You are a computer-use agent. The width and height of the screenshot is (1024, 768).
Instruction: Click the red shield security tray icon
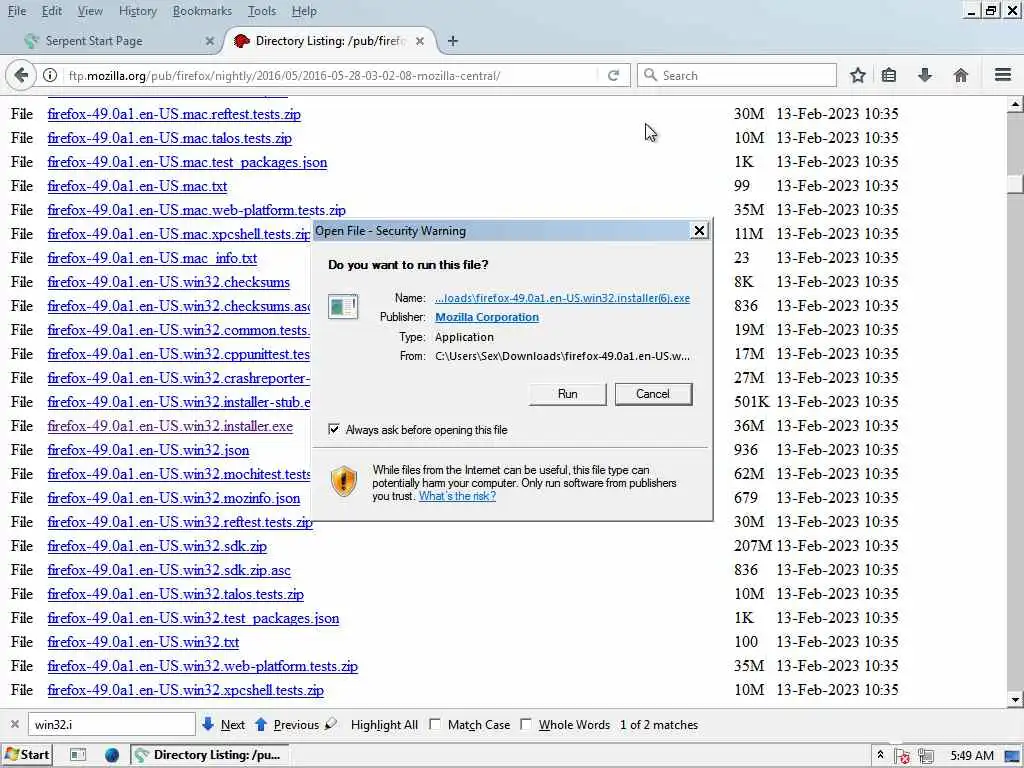(x=904, y=756)
